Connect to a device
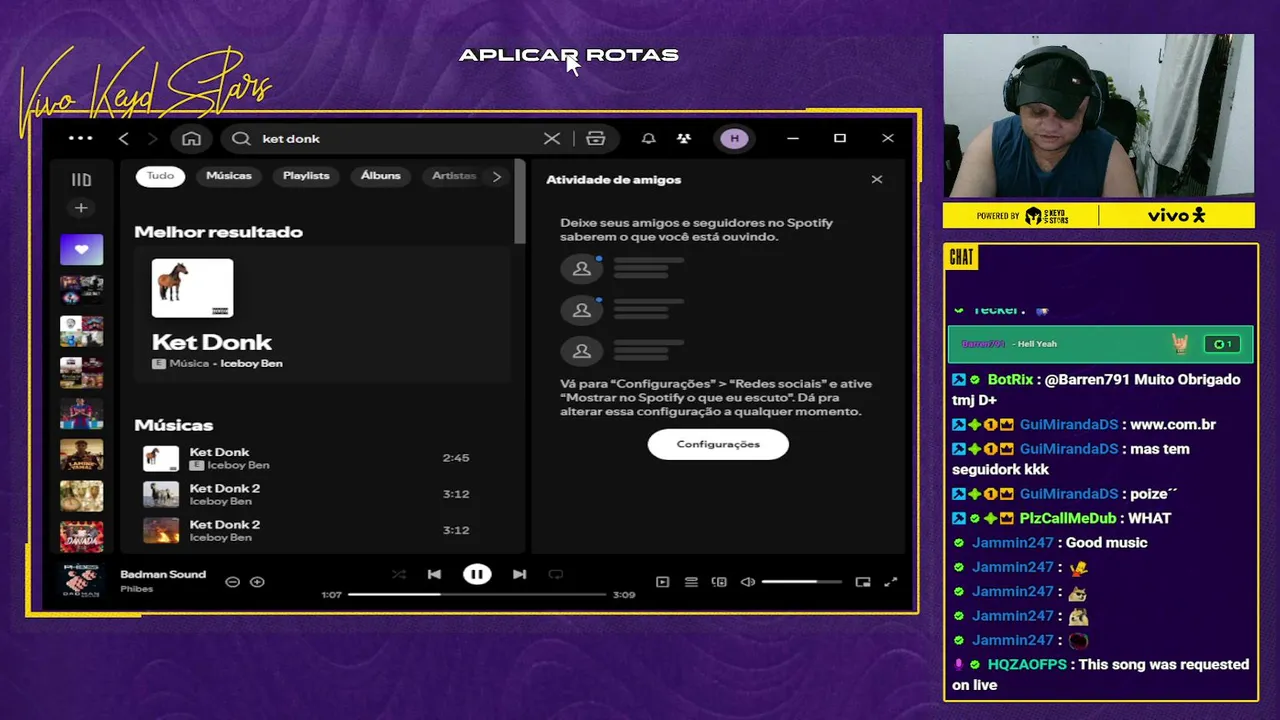This screenshot has width=1280, height=720. (719, 582)
